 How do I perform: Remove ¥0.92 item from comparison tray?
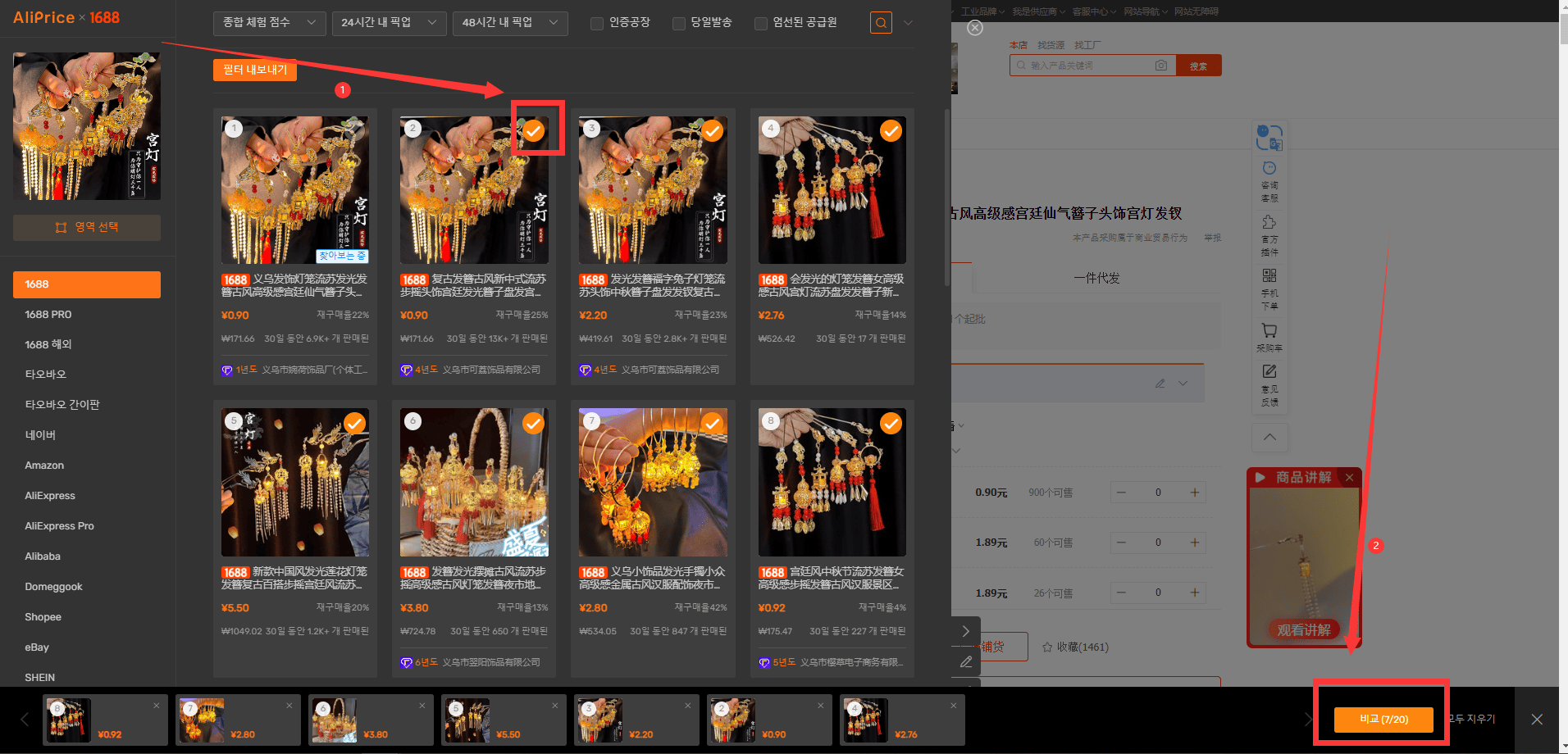[157, 706]
